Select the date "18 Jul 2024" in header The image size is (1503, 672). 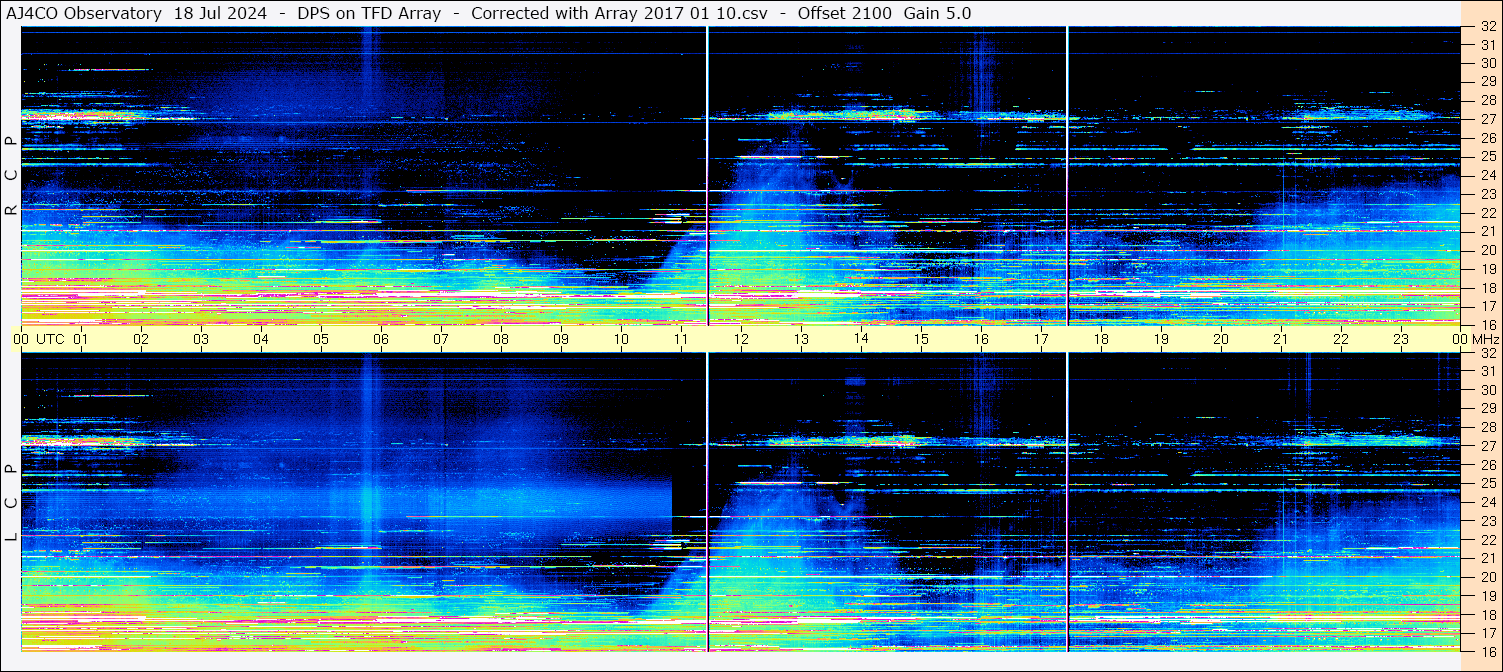[220, 13]
